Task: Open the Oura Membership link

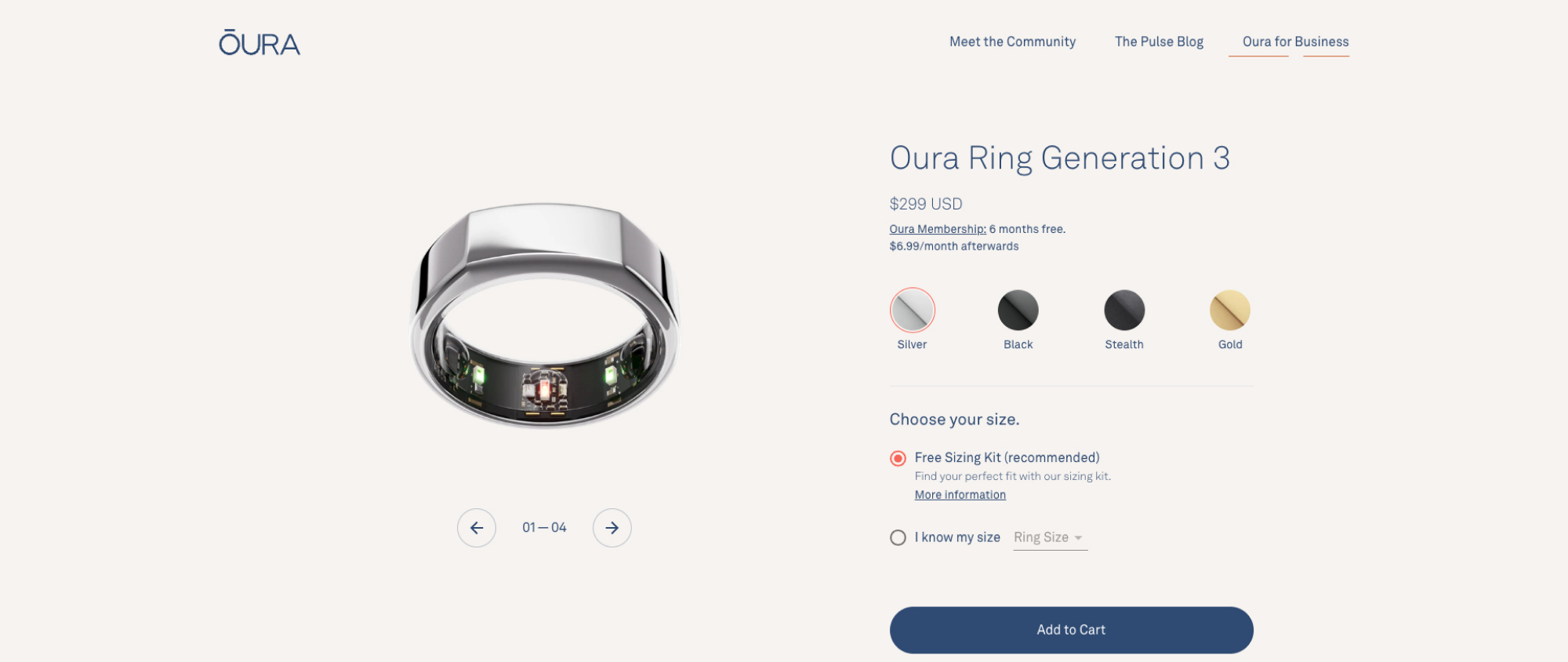Action: click(x=938, y=229)
